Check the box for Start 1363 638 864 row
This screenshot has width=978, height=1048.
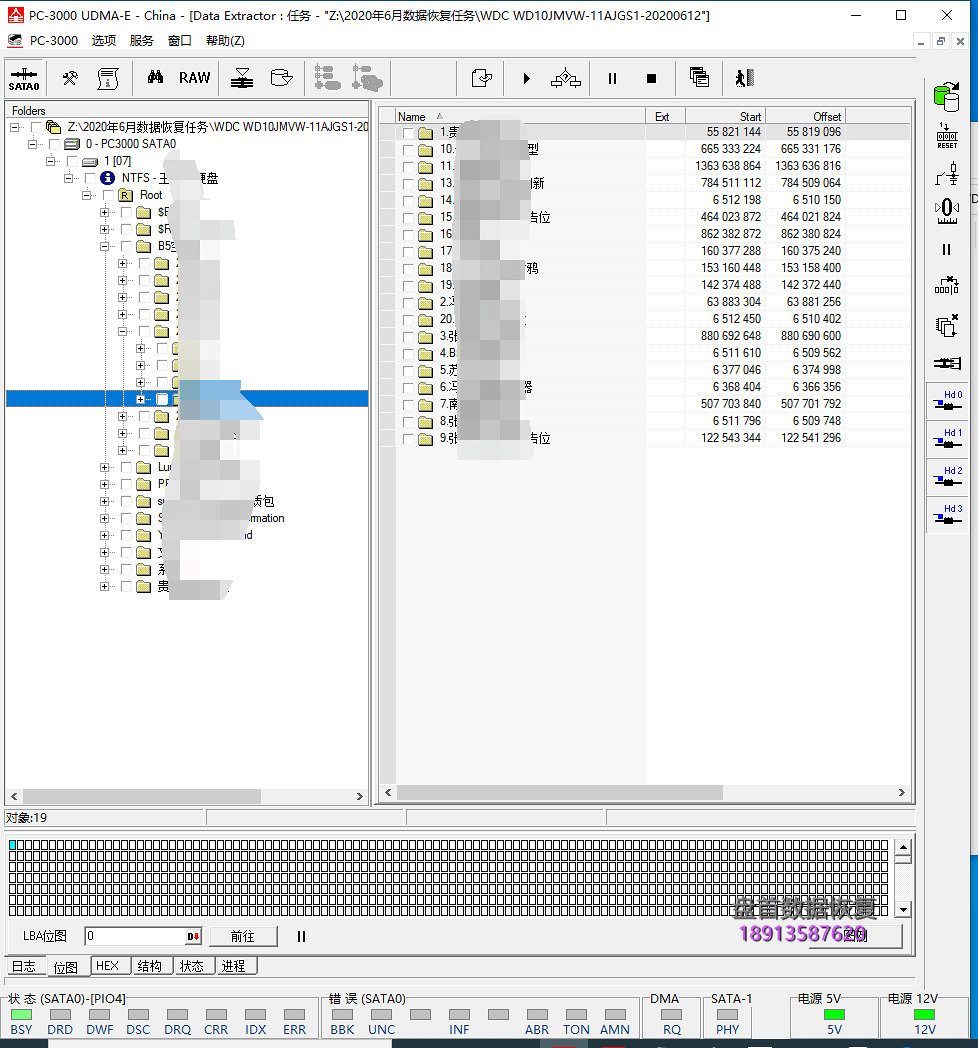(408, 166)
